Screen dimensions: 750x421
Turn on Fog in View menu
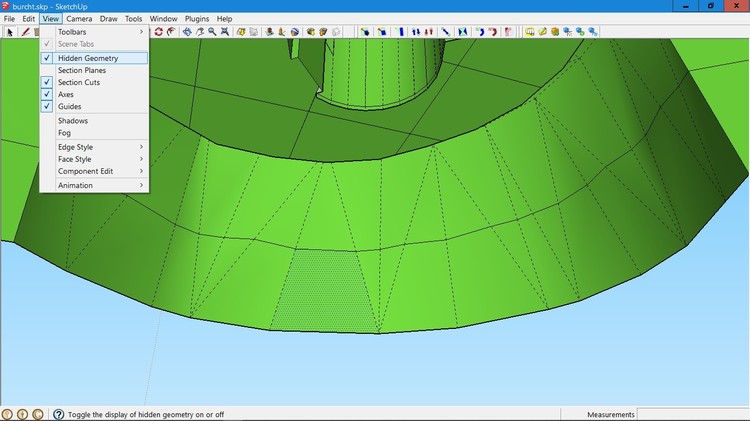click(x=65, y=133)
